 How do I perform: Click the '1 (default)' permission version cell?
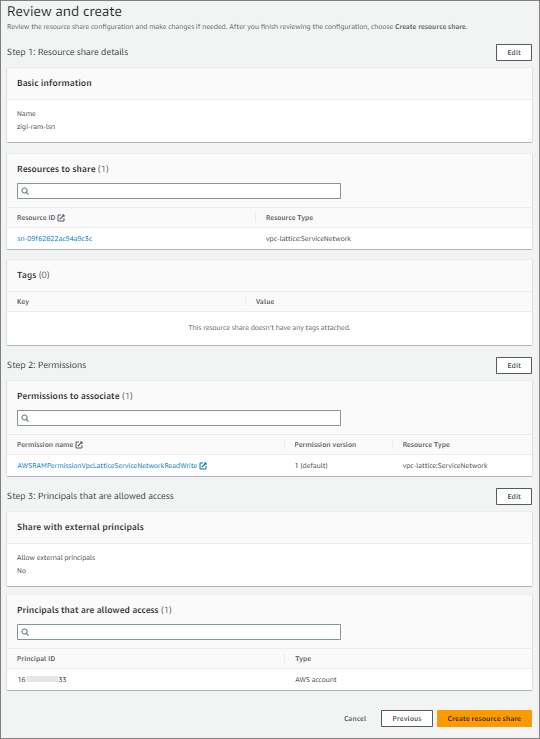pos(311,466)
